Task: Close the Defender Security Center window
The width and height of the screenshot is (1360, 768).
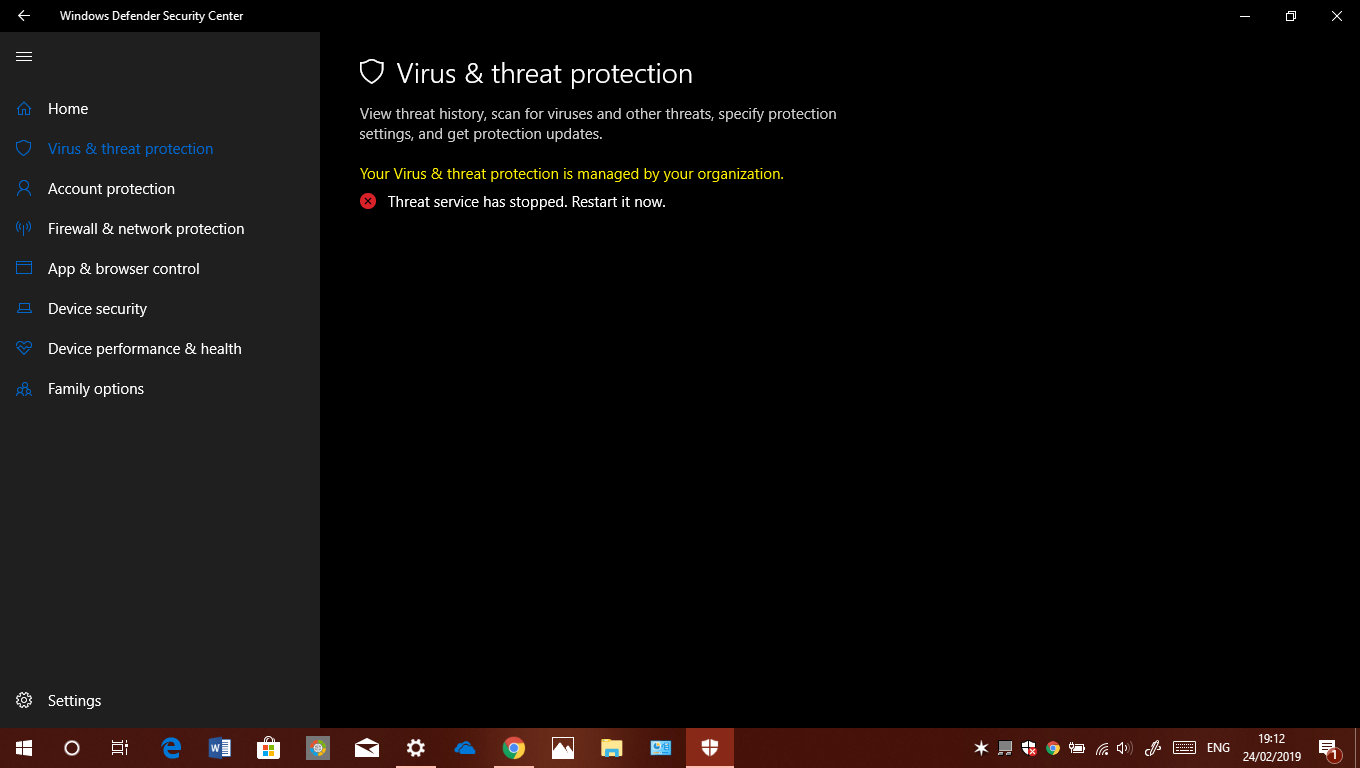Action: [1337, 16]
